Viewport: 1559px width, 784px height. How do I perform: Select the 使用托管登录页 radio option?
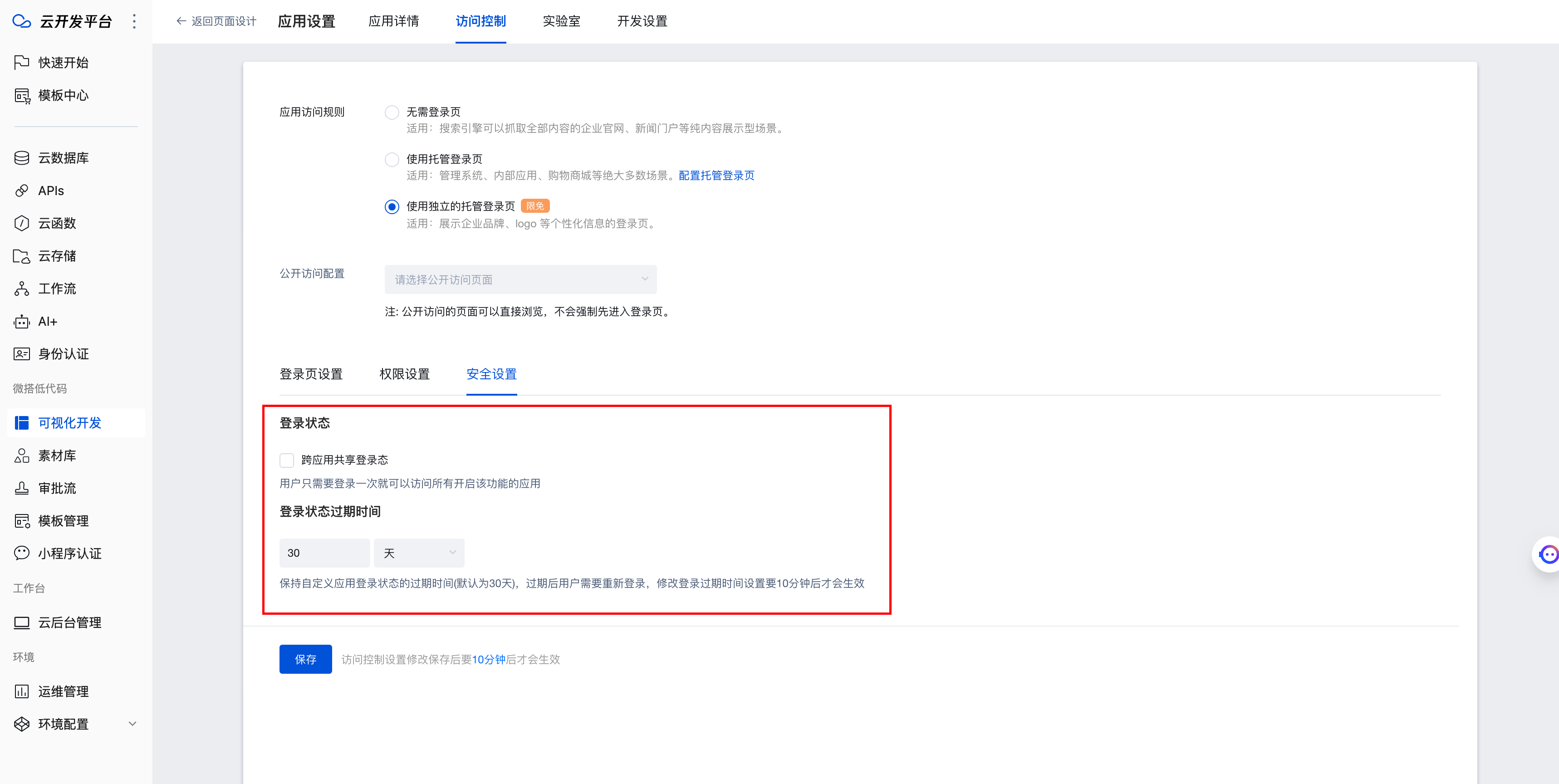pos(392,160)
